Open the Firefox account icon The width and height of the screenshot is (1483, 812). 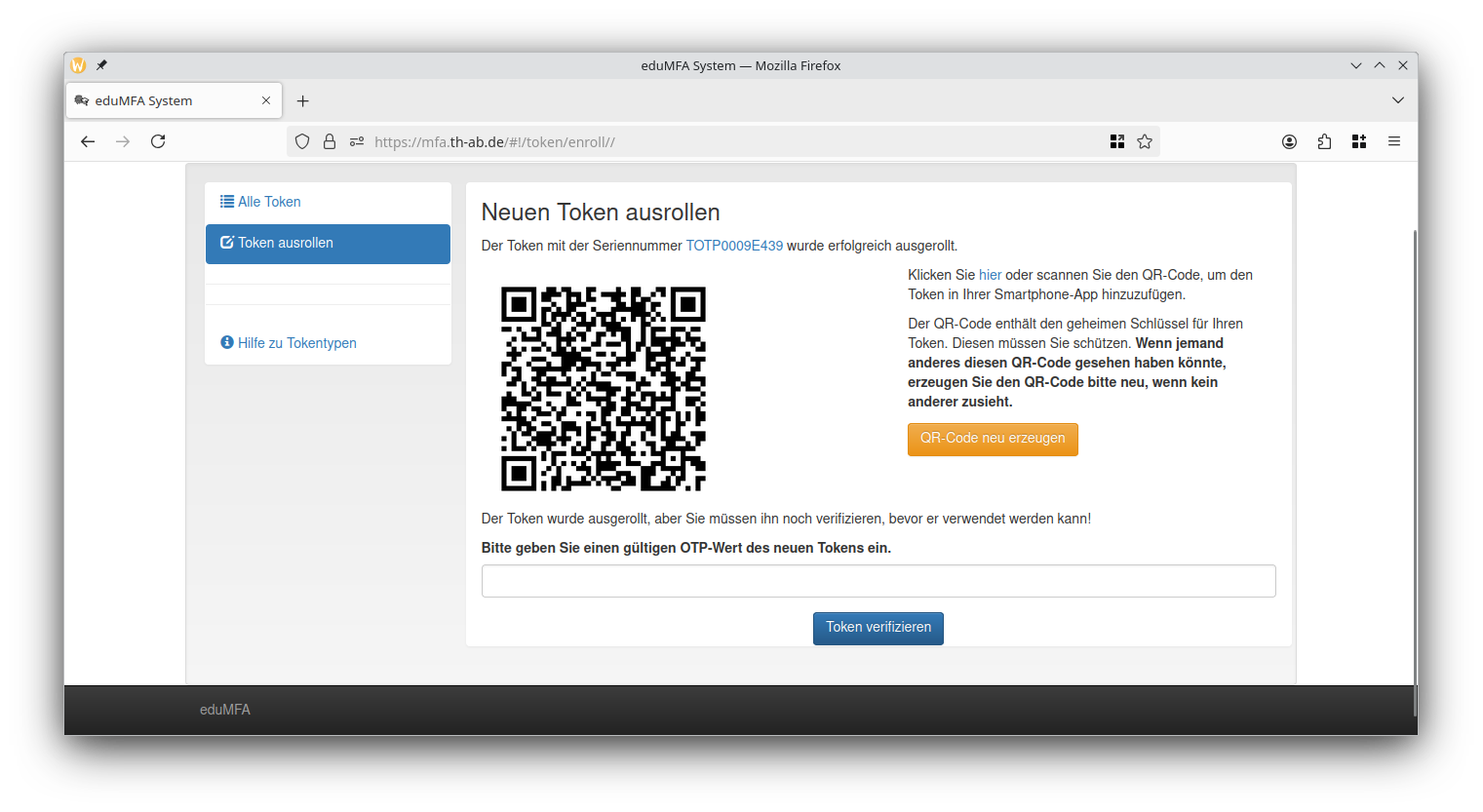click(1289, 141)
